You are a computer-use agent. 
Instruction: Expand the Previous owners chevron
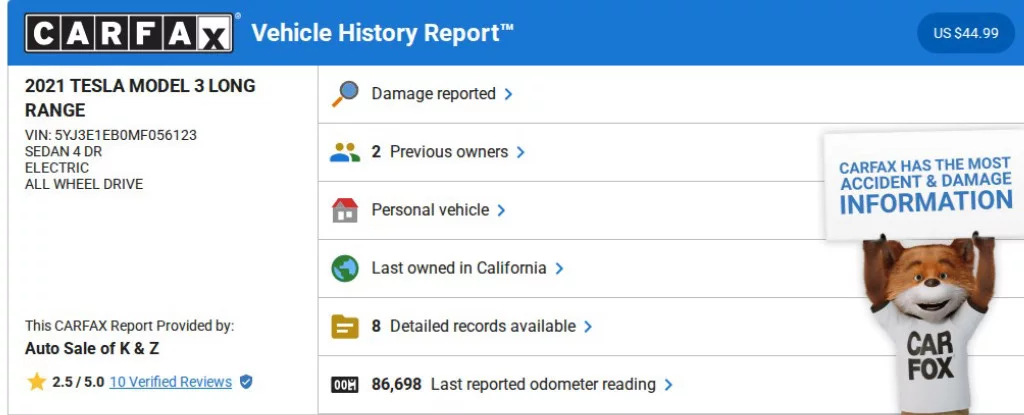tap(521, 152)
